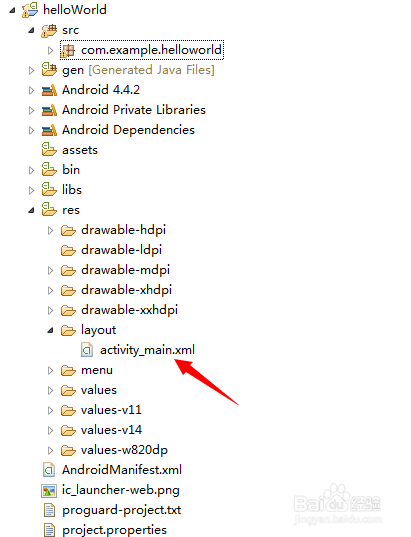This screenshot has width=411, height=537.
Task: Click the drawable-mdpi folder icon
Action: point(68,271)
